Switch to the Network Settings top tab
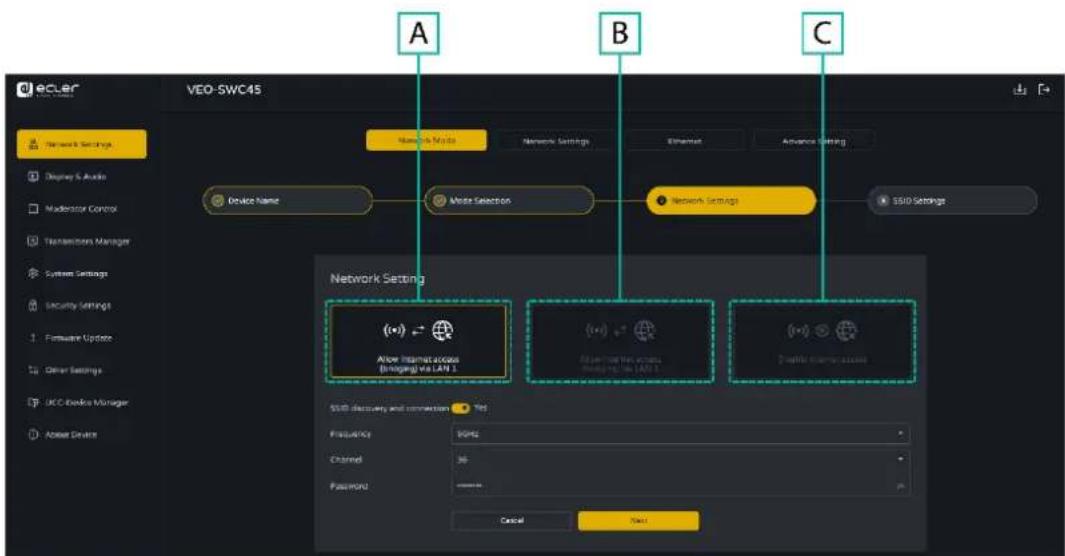 coord(556,141)
